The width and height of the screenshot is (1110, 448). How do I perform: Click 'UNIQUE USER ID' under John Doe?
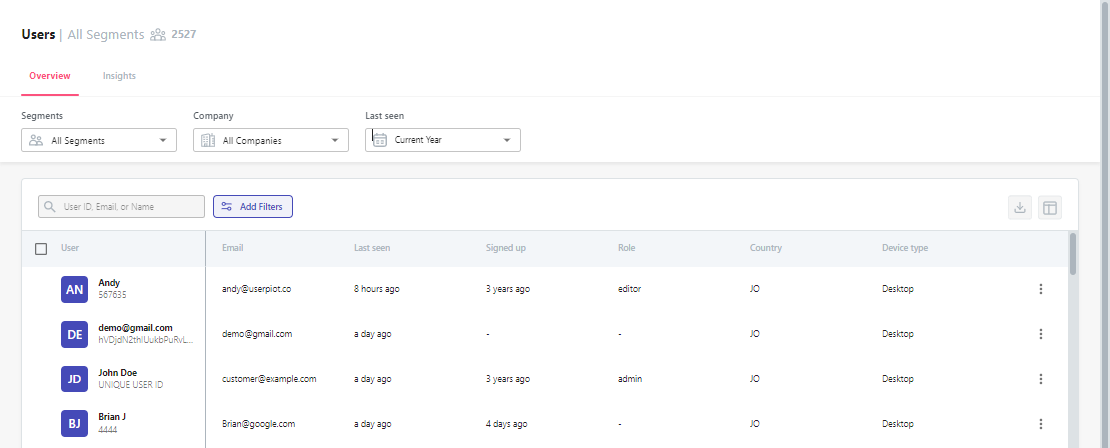point(131,385)
